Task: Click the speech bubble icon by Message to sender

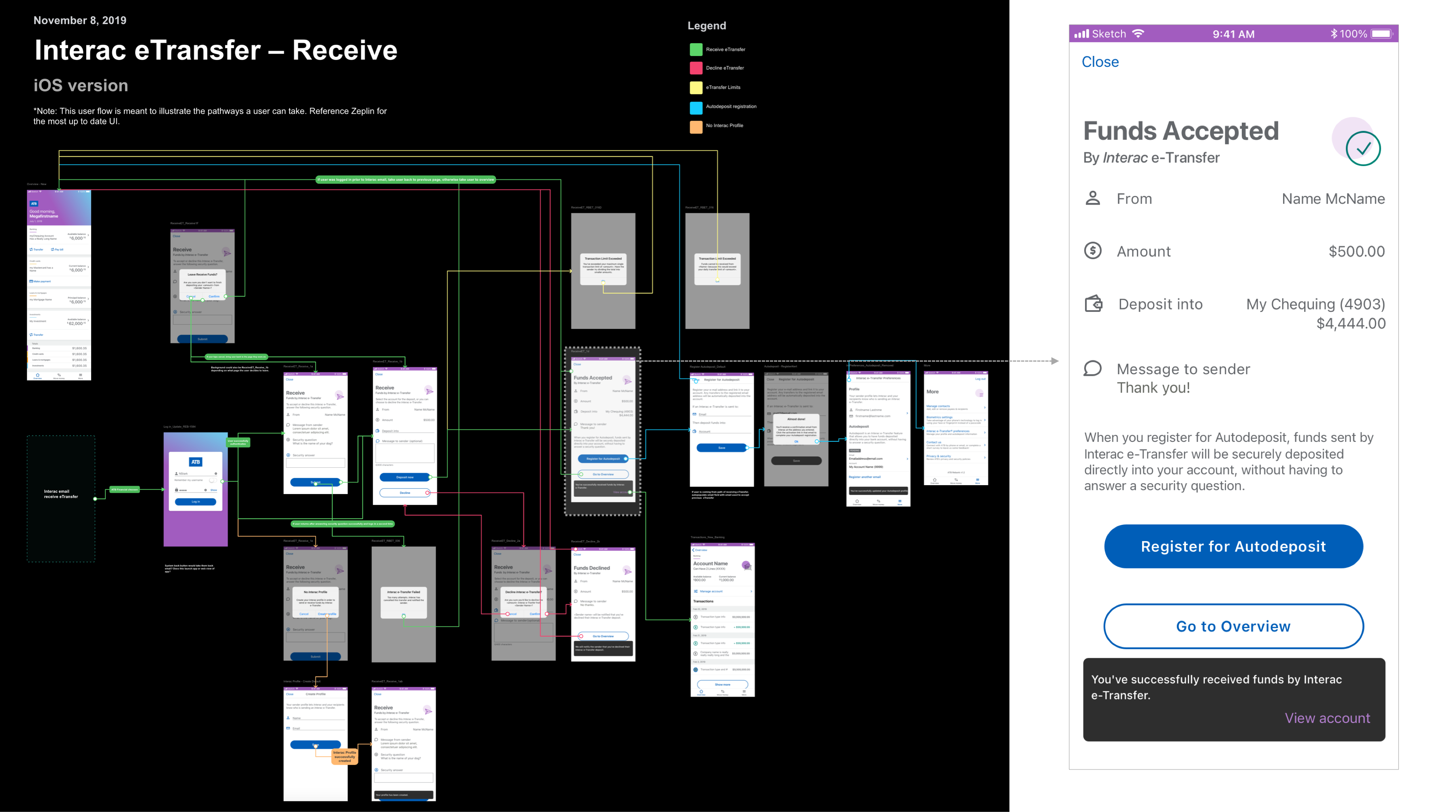Action: (1093, 369)
